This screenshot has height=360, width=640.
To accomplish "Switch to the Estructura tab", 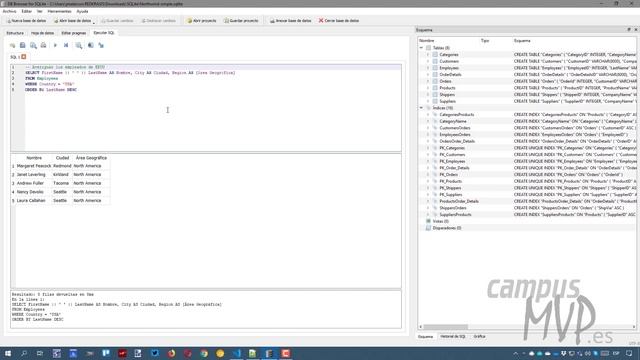I will tap(15, 33).
